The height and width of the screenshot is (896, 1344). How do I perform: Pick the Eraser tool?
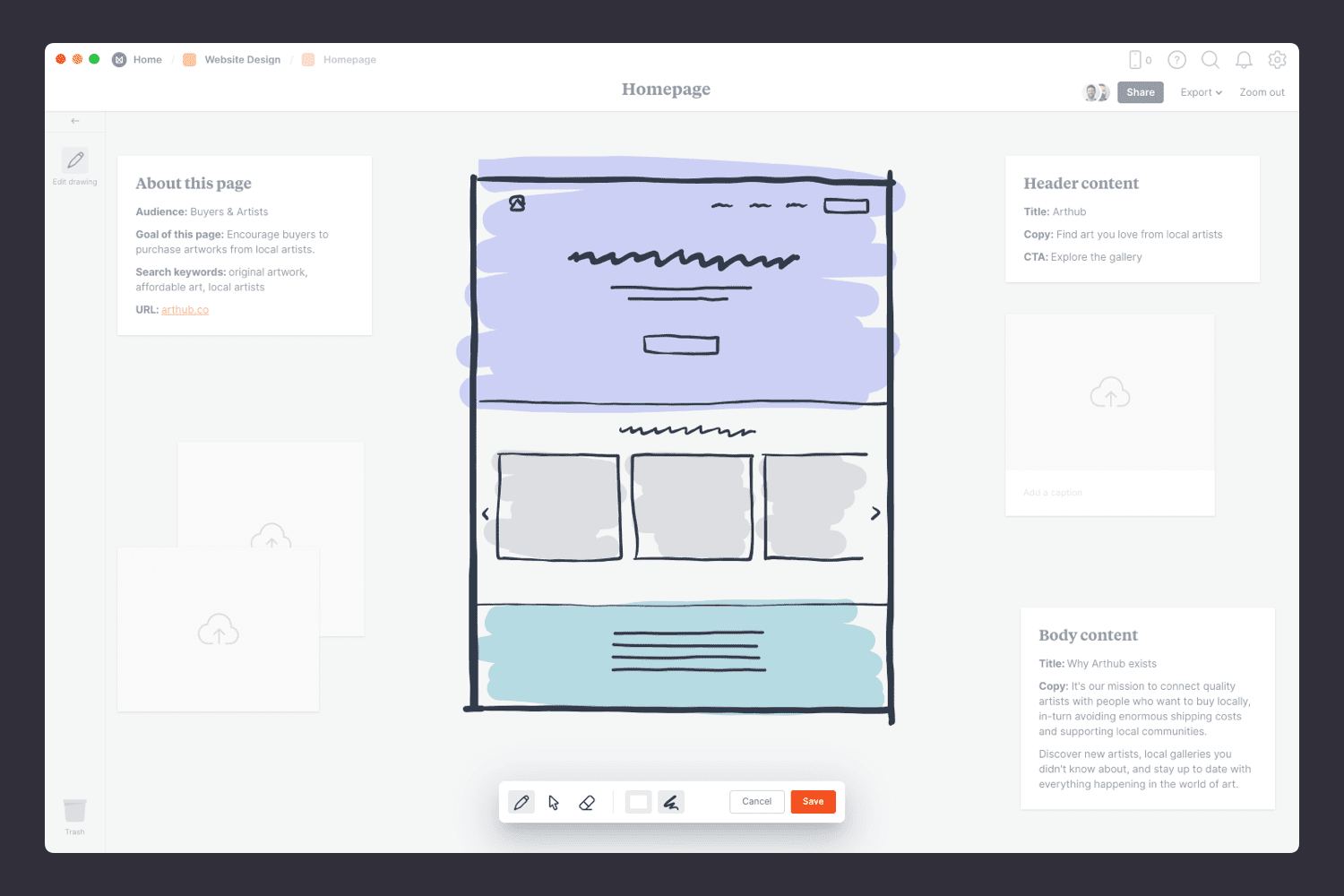pyautogui.click(x=587, y=802)
